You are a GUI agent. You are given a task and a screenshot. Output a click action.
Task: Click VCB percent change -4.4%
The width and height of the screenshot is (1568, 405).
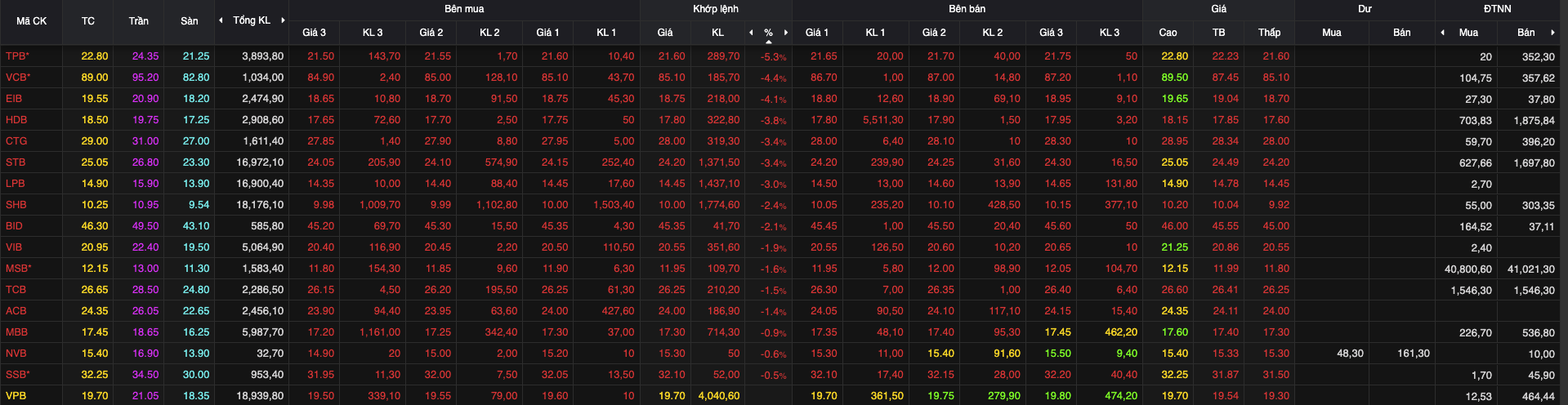tap(773, 78)
